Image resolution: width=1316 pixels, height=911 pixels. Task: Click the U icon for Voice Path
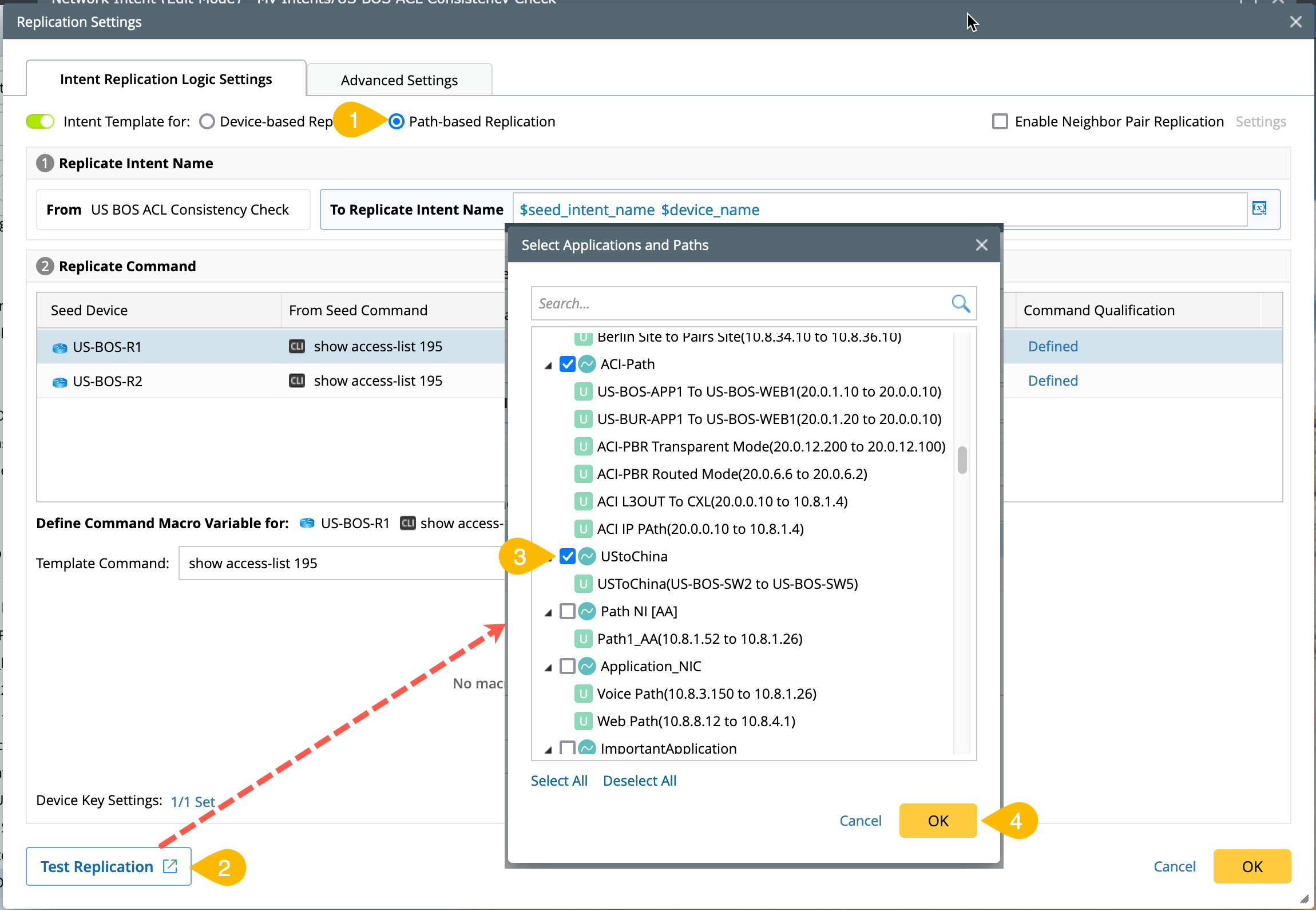click(582, 694)
